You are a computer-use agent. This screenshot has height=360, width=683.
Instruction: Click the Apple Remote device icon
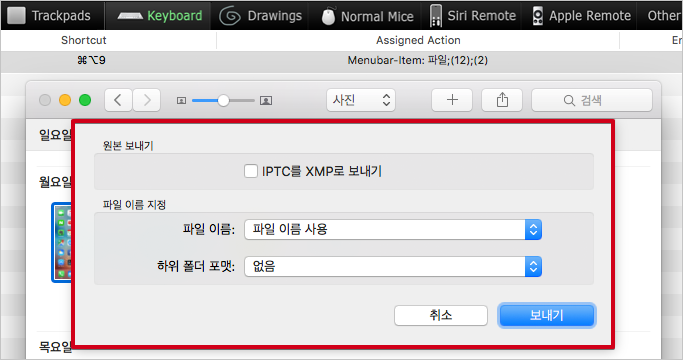point(538,16)
